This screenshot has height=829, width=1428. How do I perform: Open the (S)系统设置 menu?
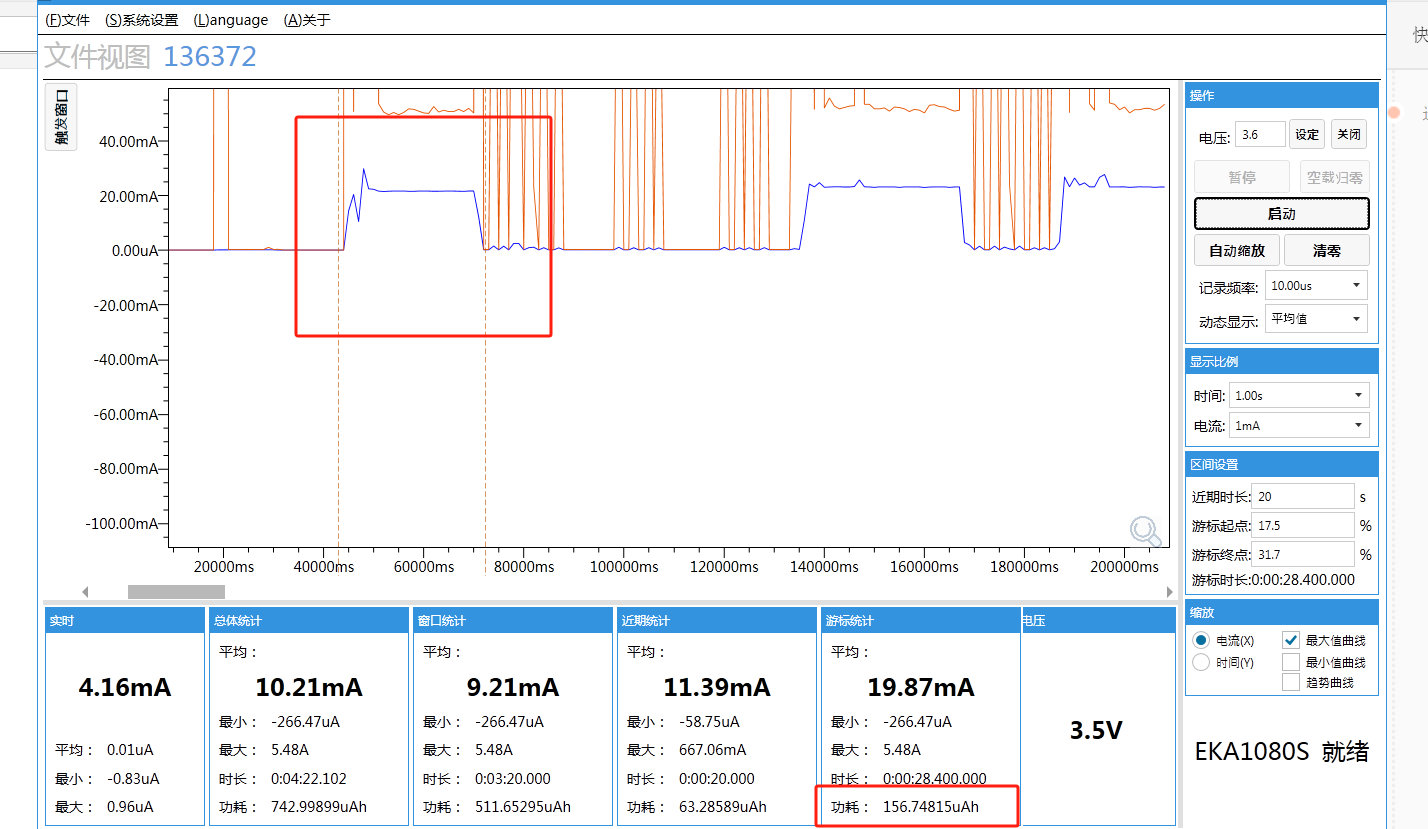(141, 20)
